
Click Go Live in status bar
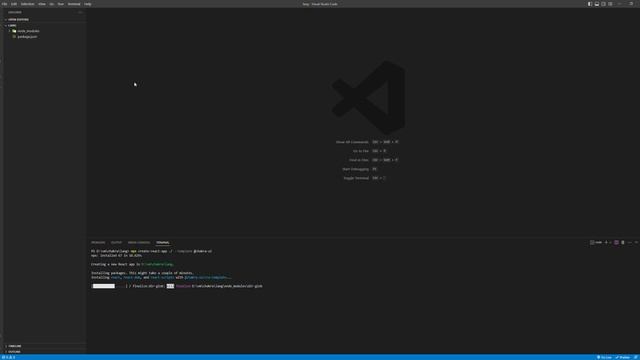[x=604, y=357]
